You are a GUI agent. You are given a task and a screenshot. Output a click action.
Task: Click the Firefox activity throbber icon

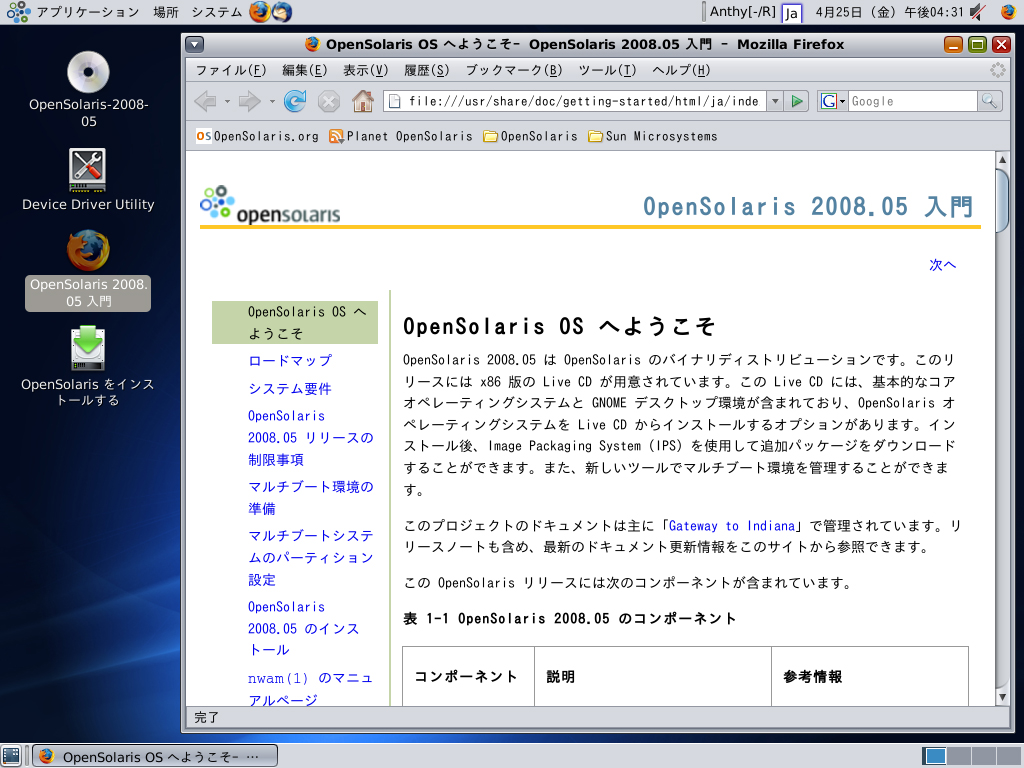[998, 70]
